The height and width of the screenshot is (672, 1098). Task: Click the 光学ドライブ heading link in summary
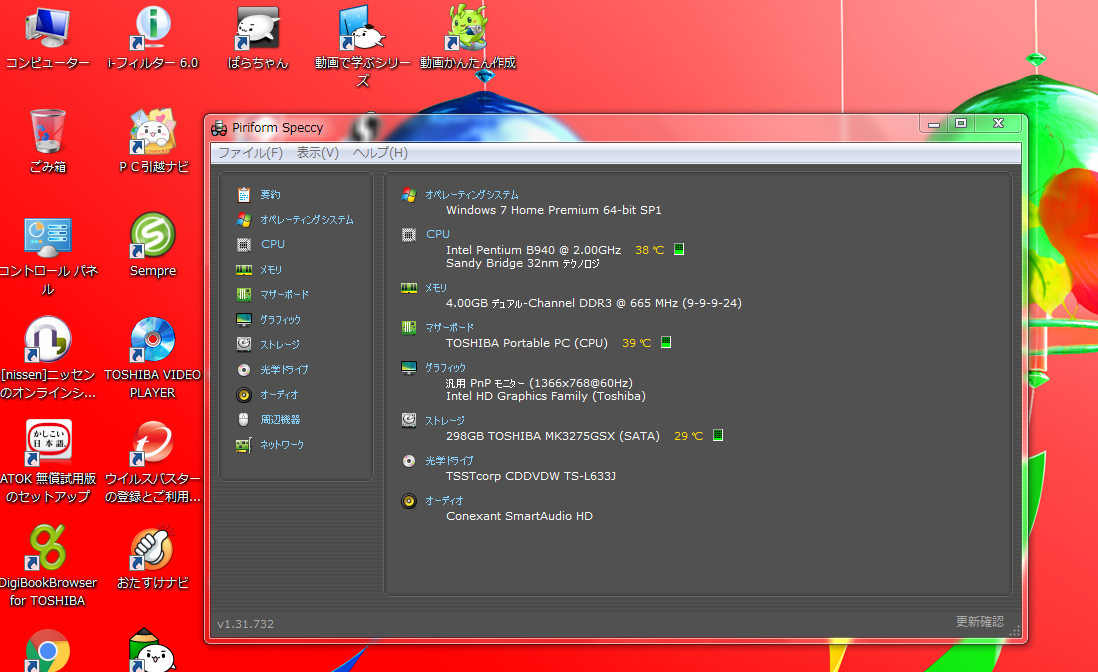[x=450, y=461]
